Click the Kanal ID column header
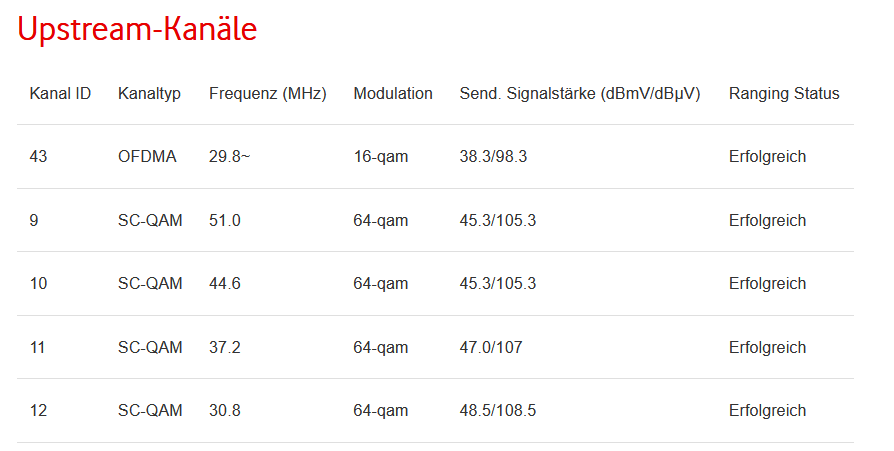This screenshot has height=451, width=894. (60, 94)
